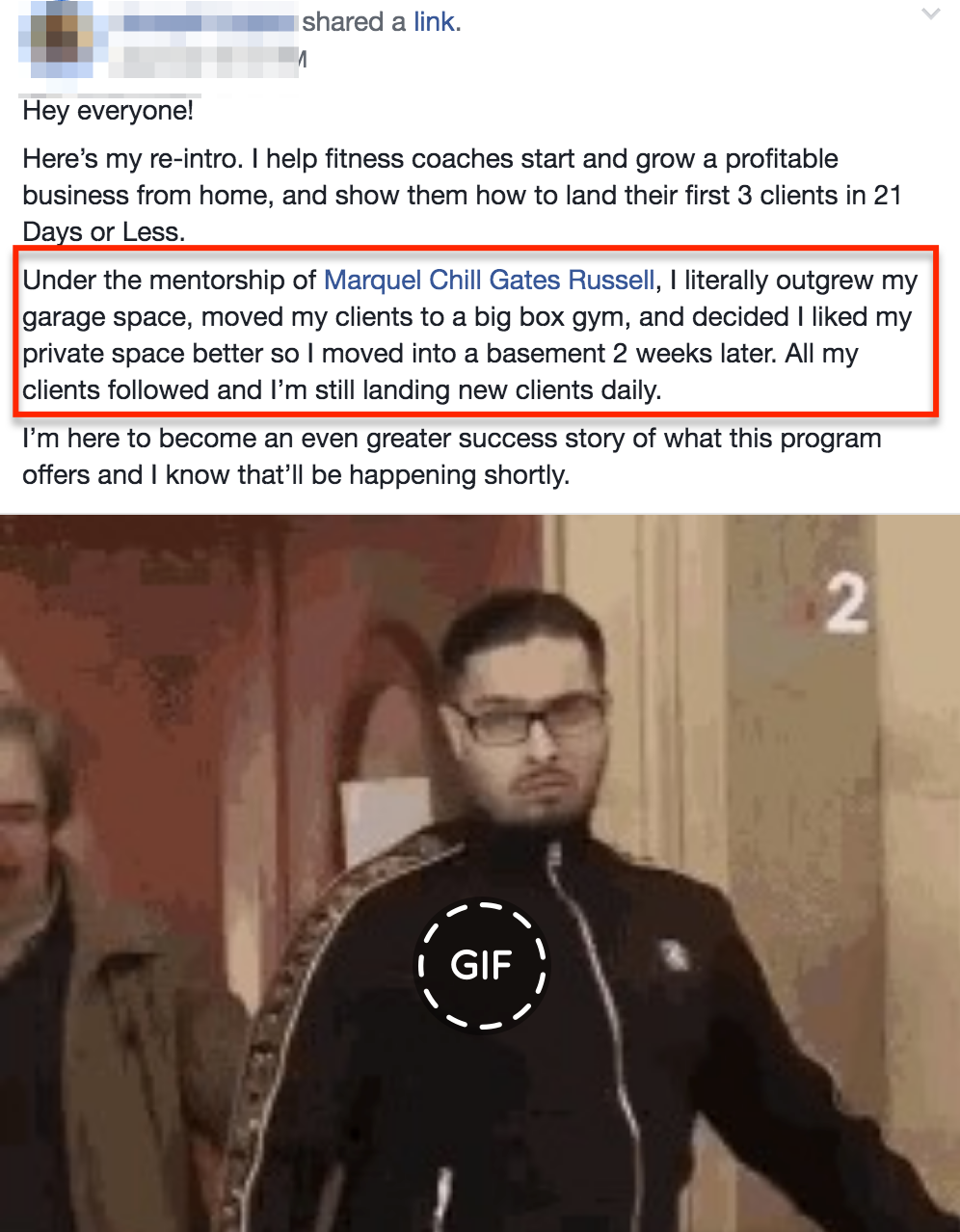Click the "Hey everyone!" greeting line
Screen dimensions: 960x1232
pos(108,111)
